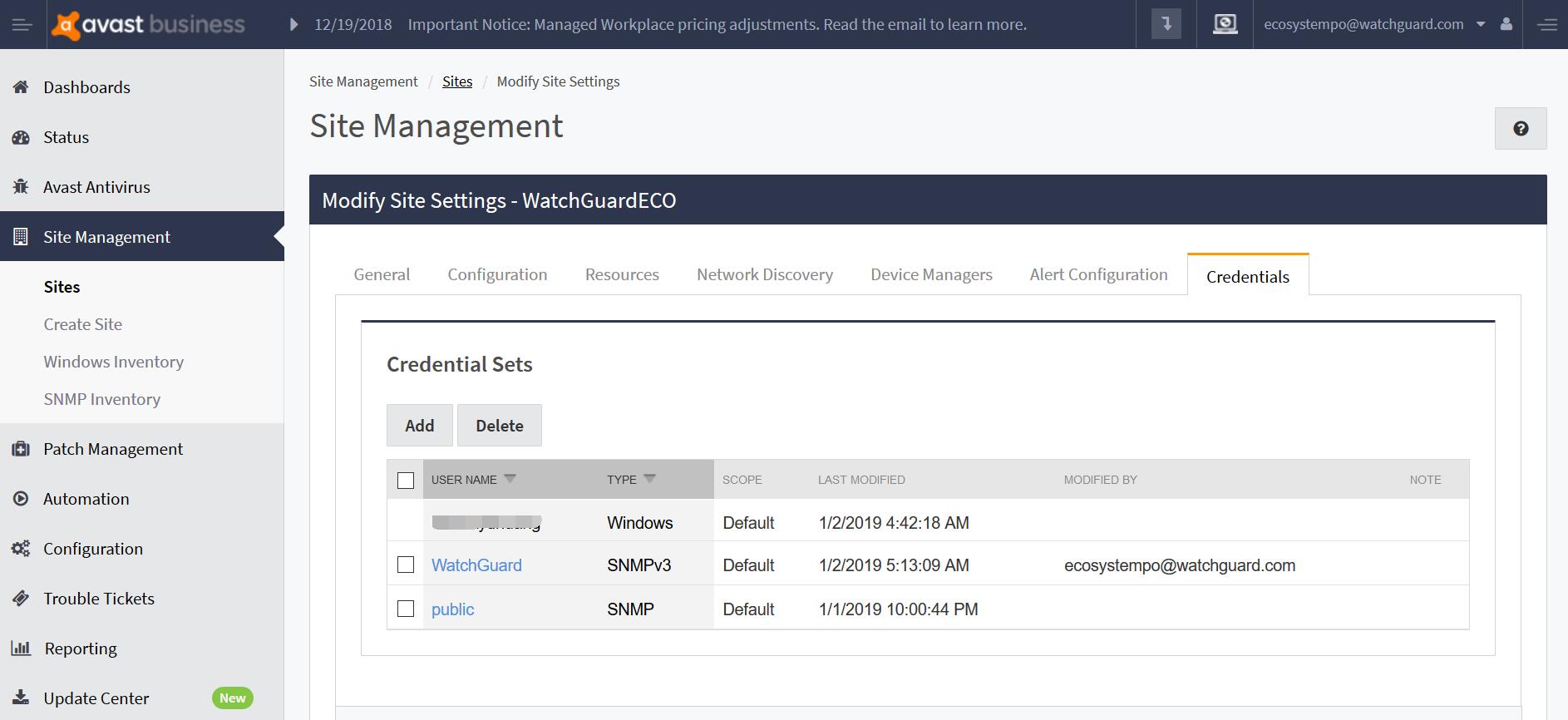This screenshot has width=1568, height=720.
Task: Open the ecosystempo@watchguard.com account dropdown
Action: pos(1374,24)
